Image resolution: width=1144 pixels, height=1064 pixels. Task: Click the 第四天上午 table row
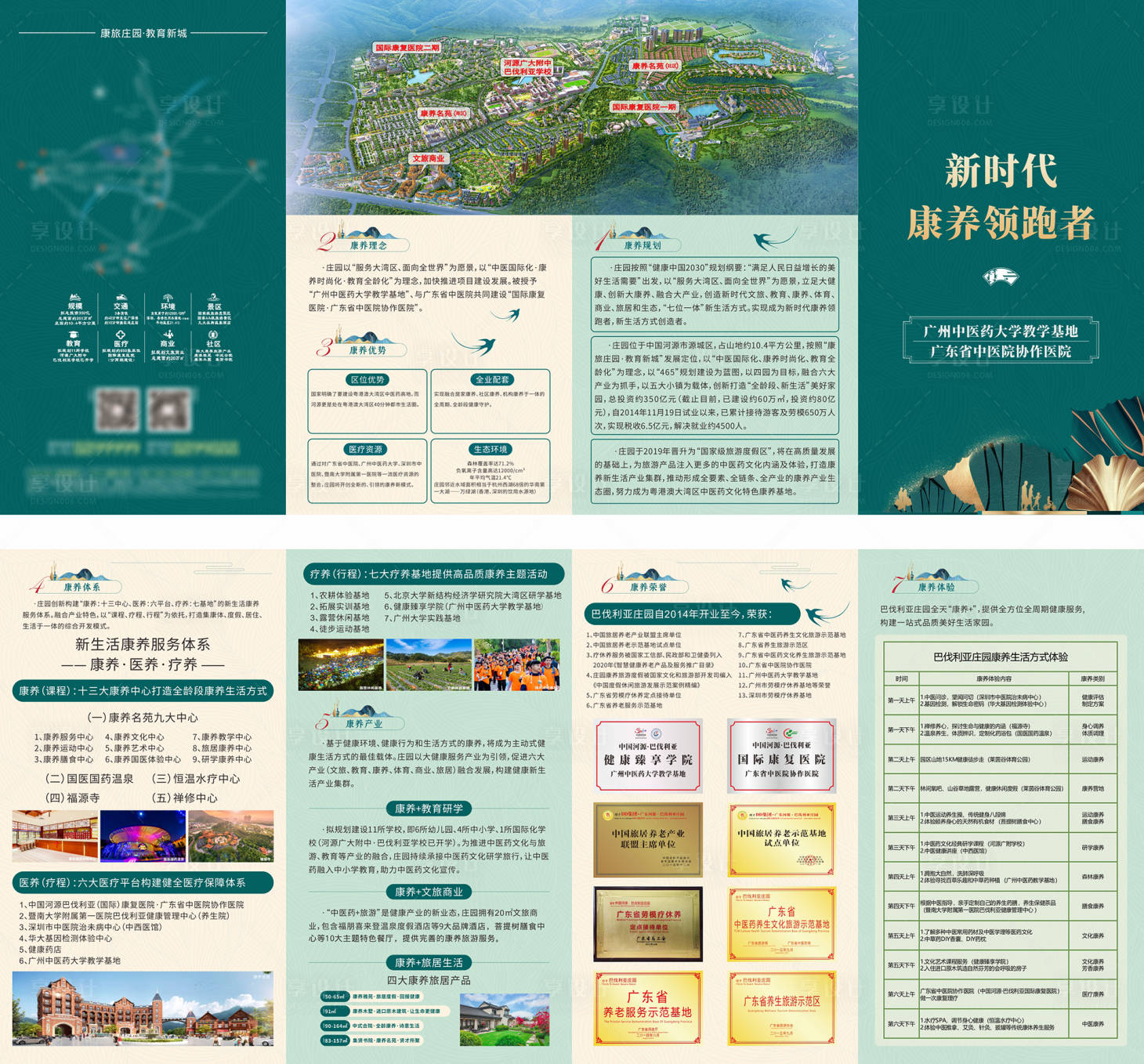pos(1001,877)
